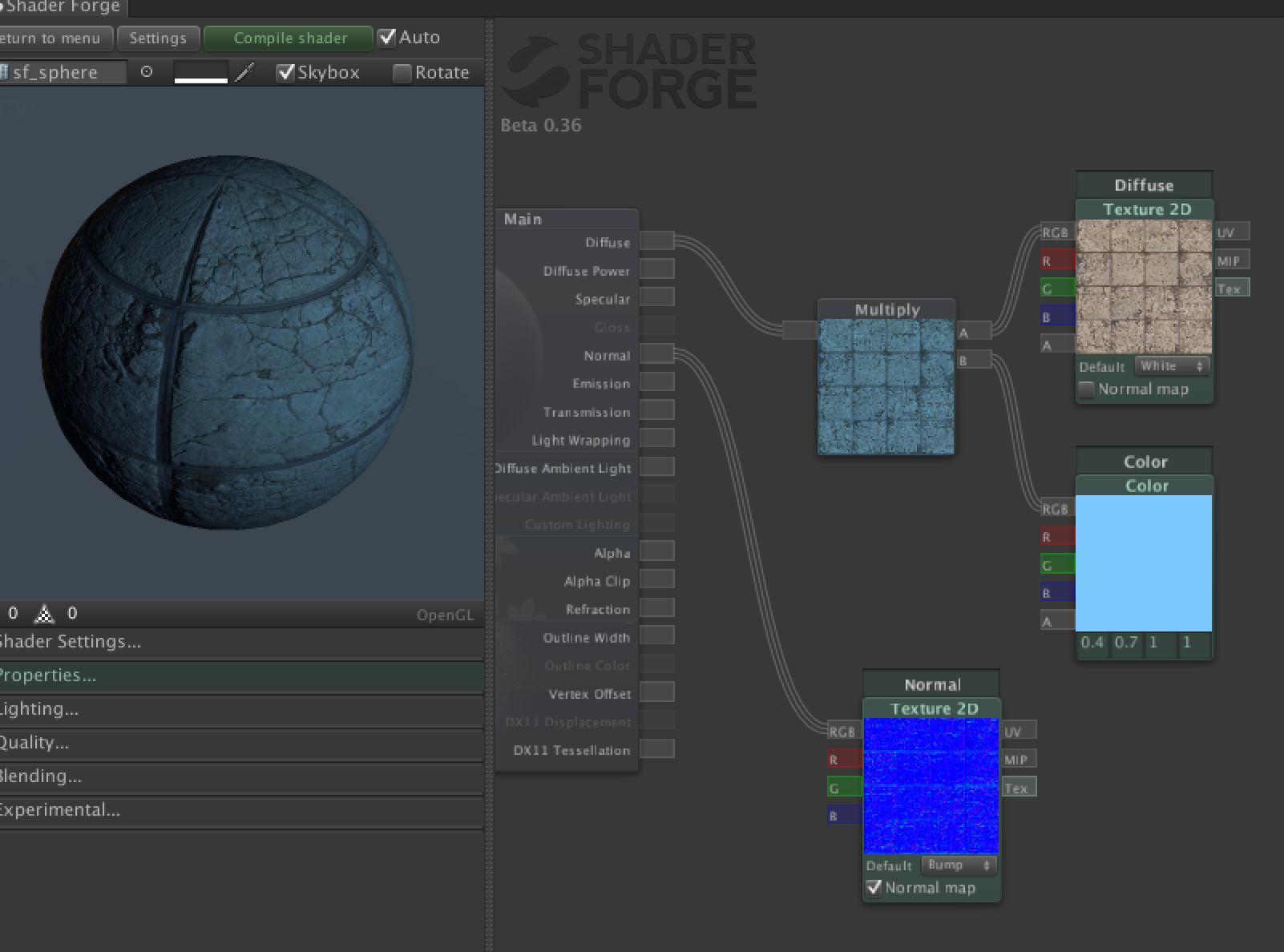
Task: Toggle the Auto compile checkbox
Action: (387, 37)
